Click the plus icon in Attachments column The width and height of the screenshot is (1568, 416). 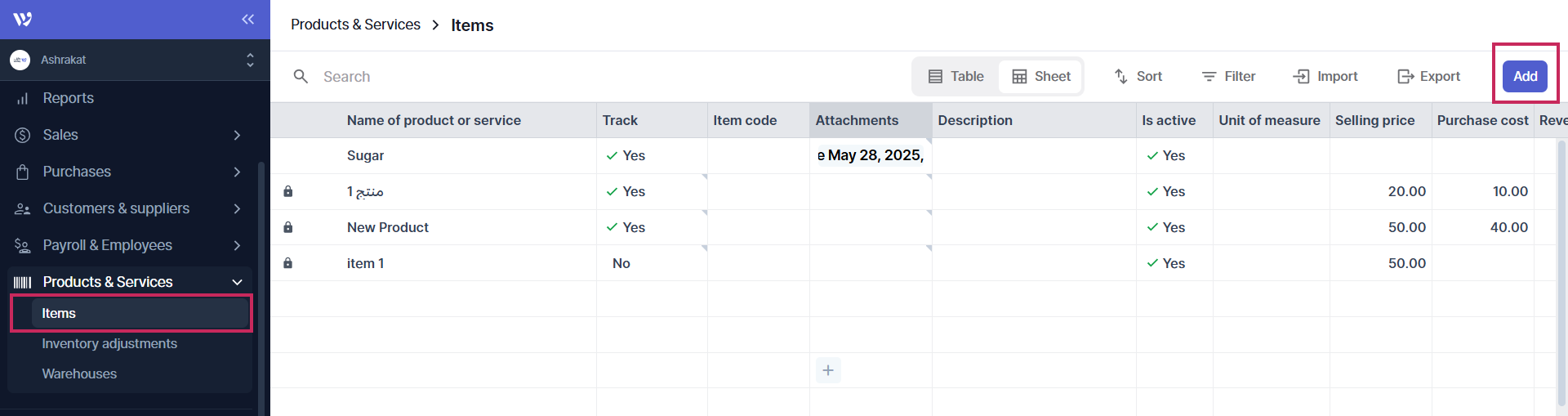coord(827,370)
